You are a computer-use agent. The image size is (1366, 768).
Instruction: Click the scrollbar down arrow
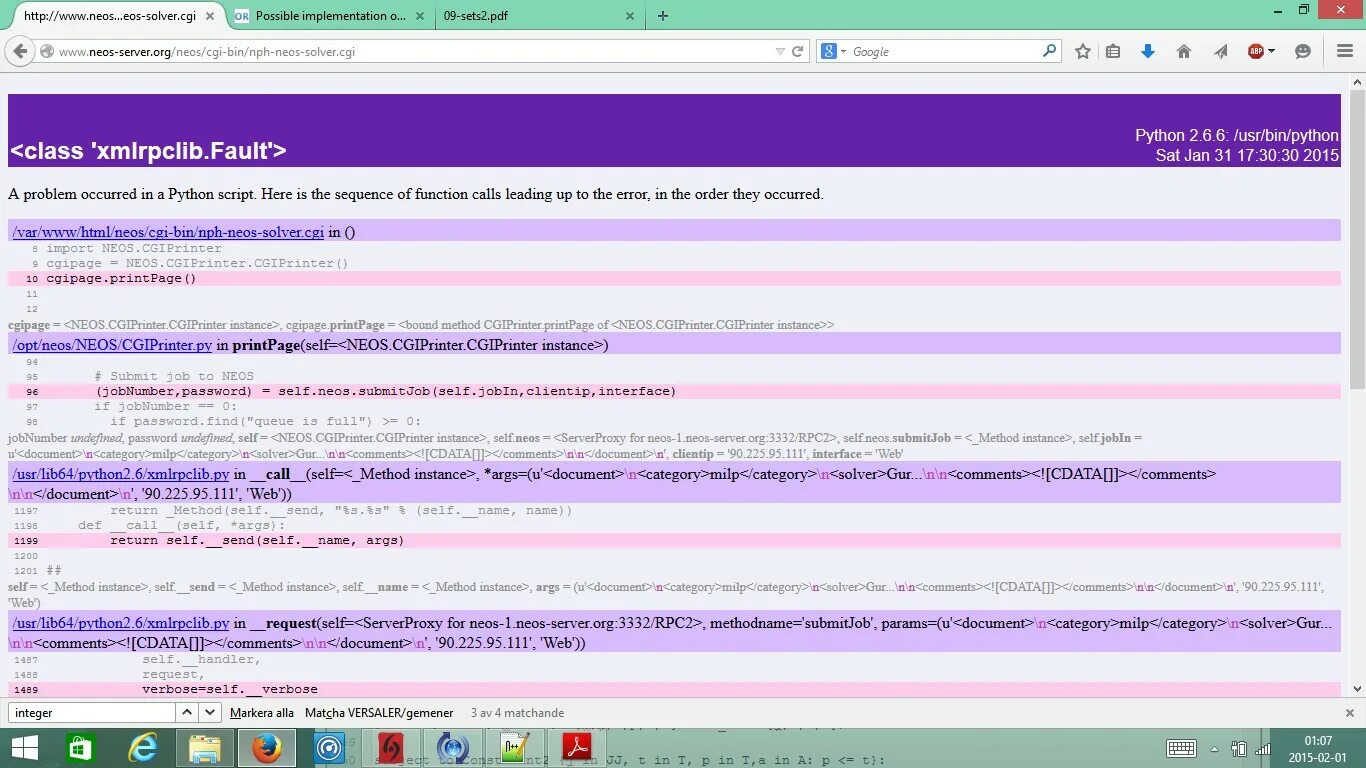pos(1357,689)
